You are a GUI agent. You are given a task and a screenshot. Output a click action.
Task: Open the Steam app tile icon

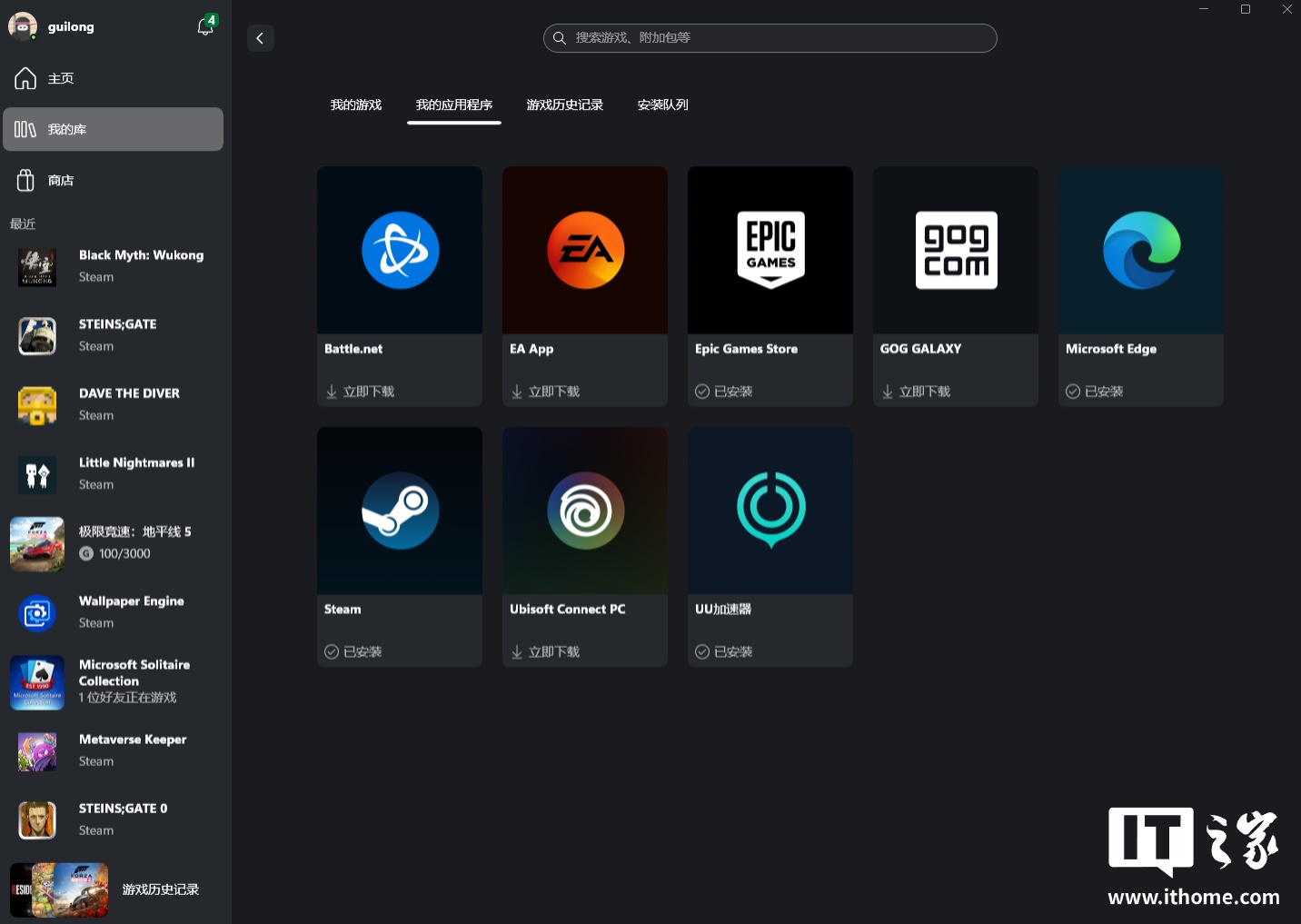400,511
